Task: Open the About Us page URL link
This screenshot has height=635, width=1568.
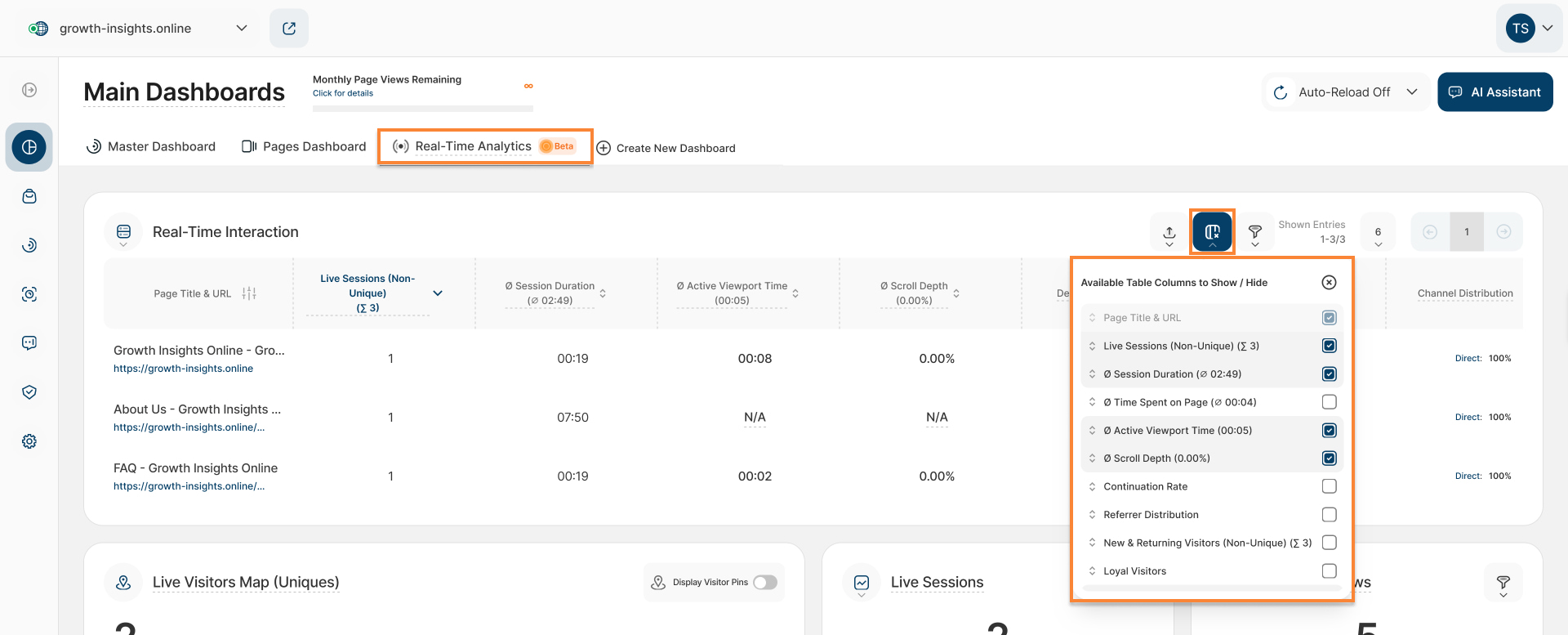Action: pos(189,427)
